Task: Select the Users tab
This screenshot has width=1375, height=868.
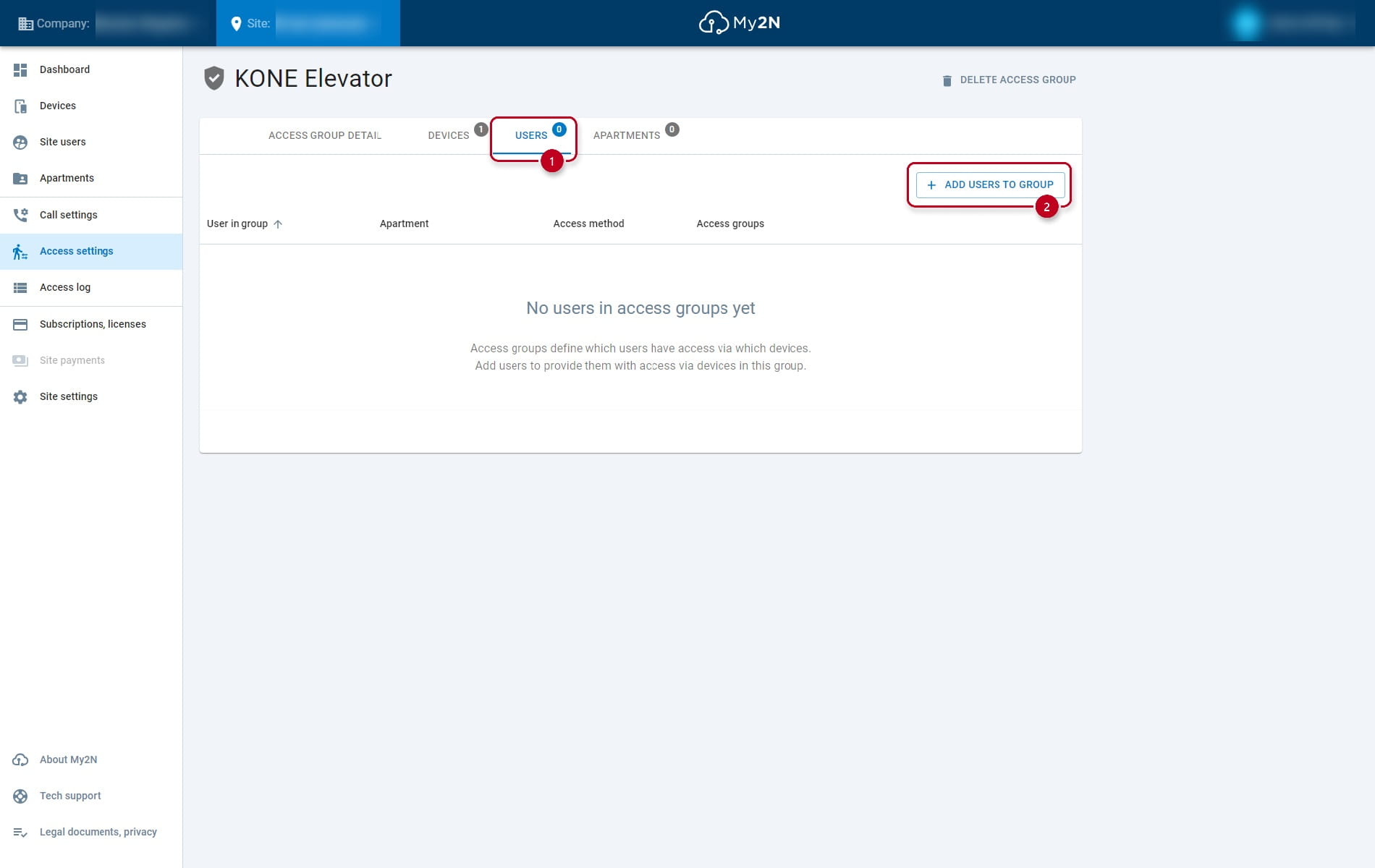Action: 531,135
